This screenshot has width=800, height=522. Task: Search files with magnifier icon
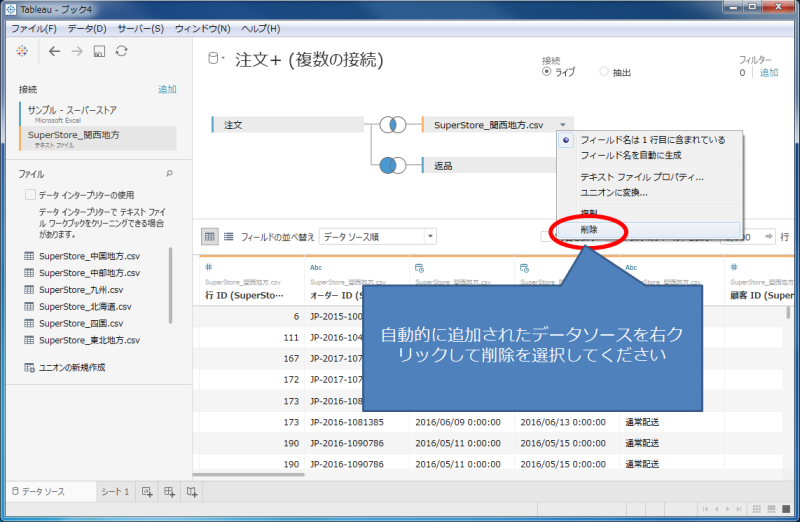pos(169,174)
